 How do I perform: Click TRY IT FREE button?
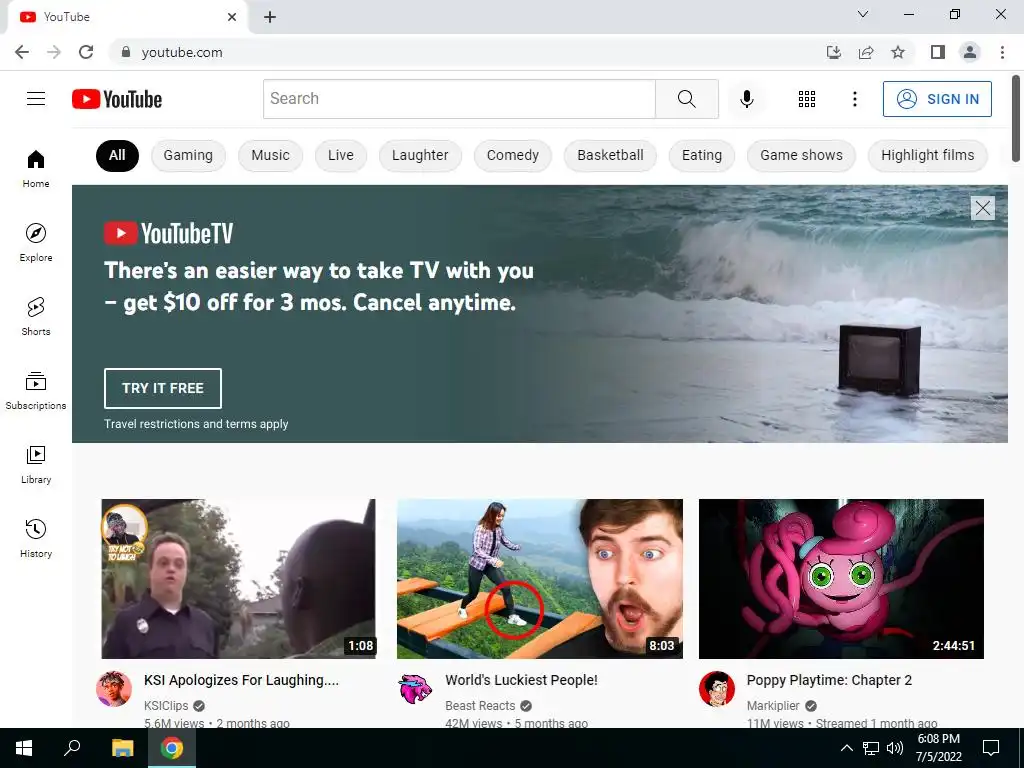163,388
